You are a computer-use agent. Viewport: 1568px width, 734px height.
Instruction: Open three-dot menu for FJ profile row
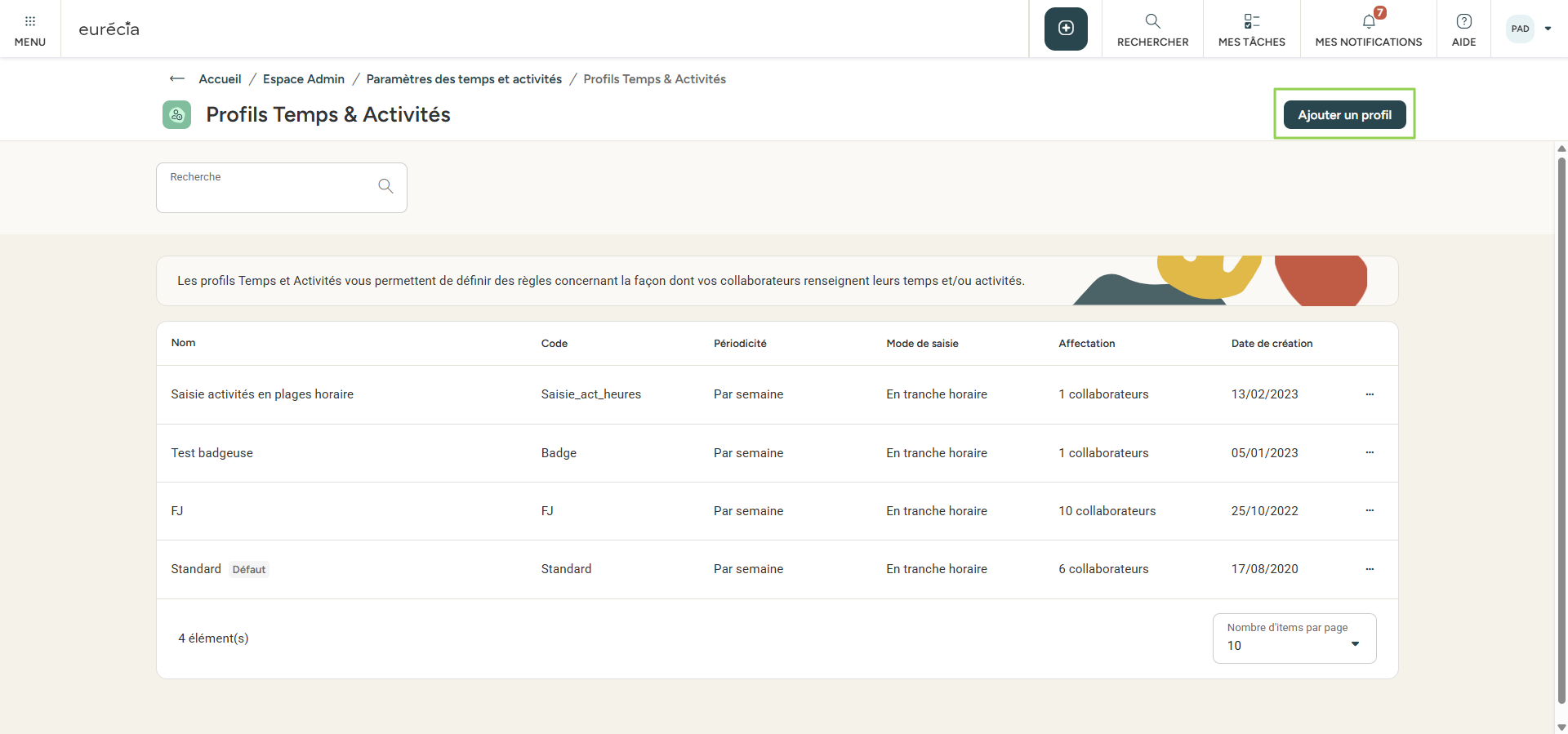[x=1370, y=510]
